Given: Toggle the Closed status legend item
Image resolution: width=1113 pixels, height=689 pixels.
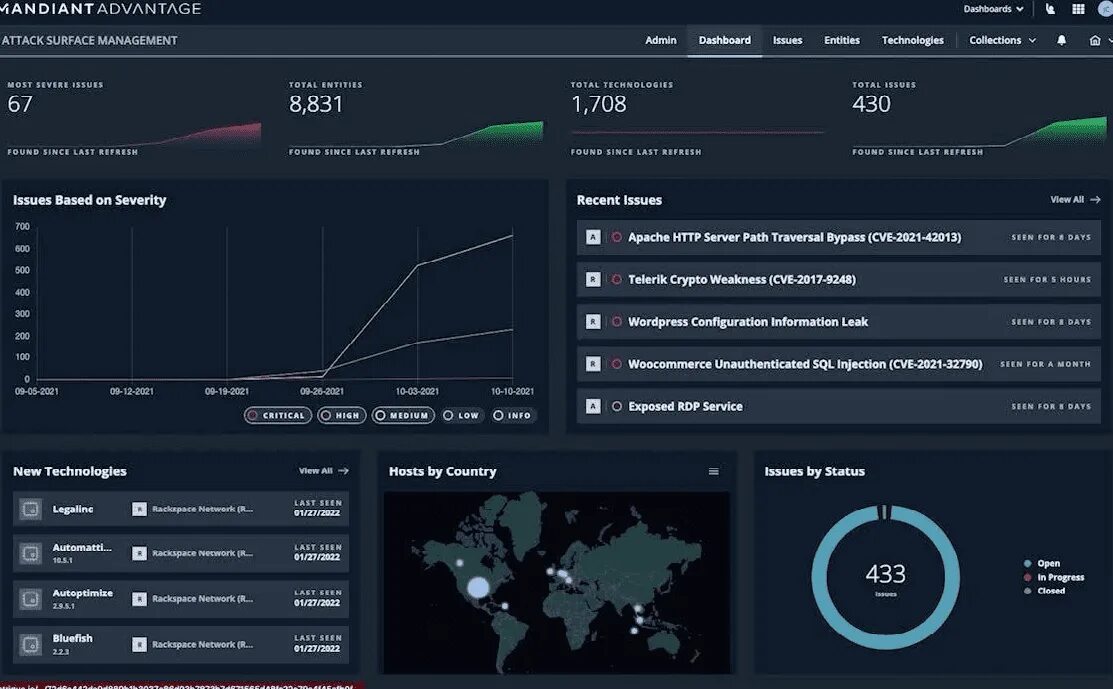Looking at the screenshot, I should point(1044,591).
